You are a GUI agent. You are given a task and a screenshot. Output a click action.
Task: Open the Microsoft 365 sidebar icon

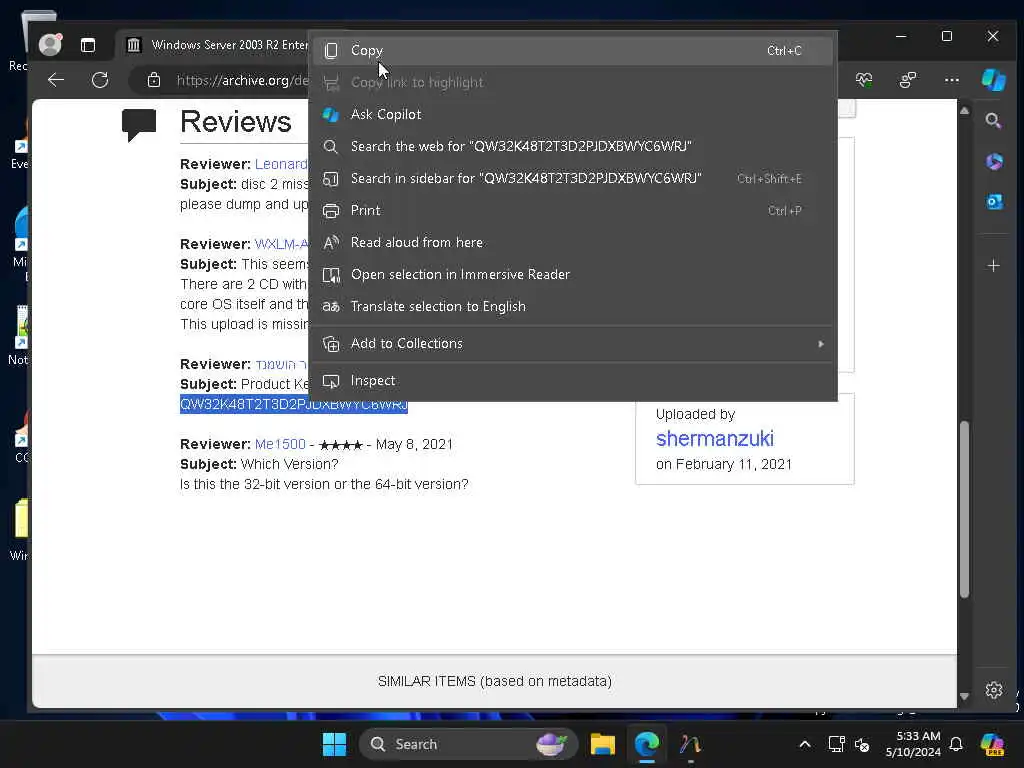click(x=994, y=161)
